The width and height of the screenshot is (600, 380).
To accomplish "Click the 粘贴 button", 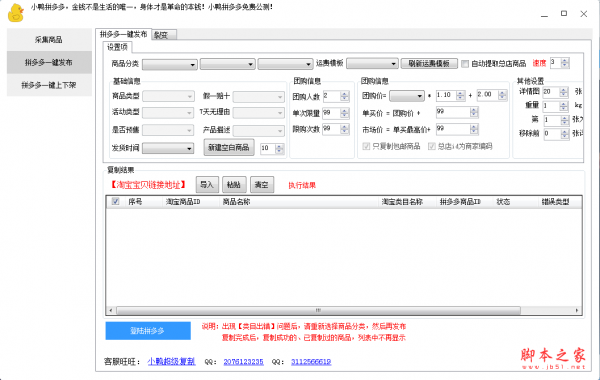I will pyautogui.click(x=234, y=185).
